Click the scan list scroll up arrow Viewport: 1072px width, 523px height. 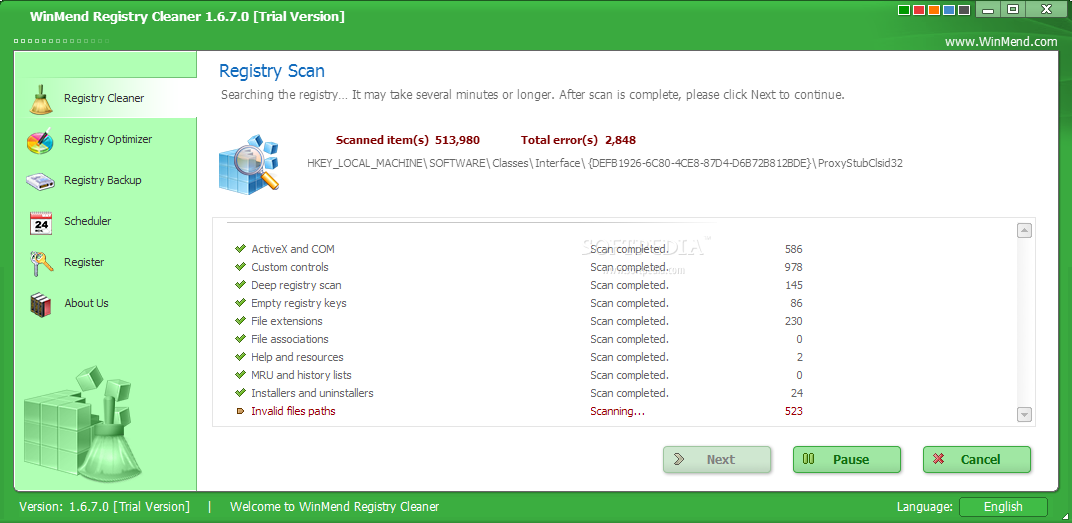click(x=1024, y=230)
